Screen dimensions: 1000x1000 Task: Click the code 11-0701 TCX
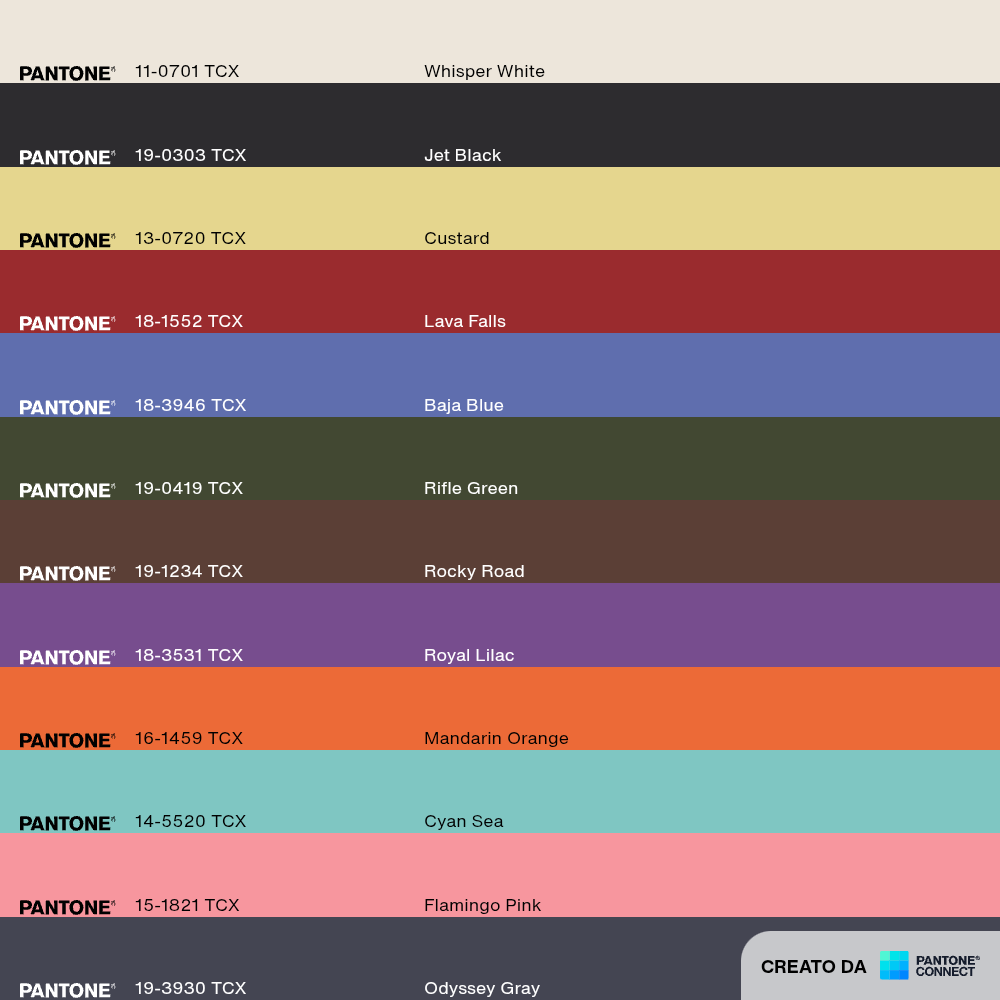tap(187, 71)
